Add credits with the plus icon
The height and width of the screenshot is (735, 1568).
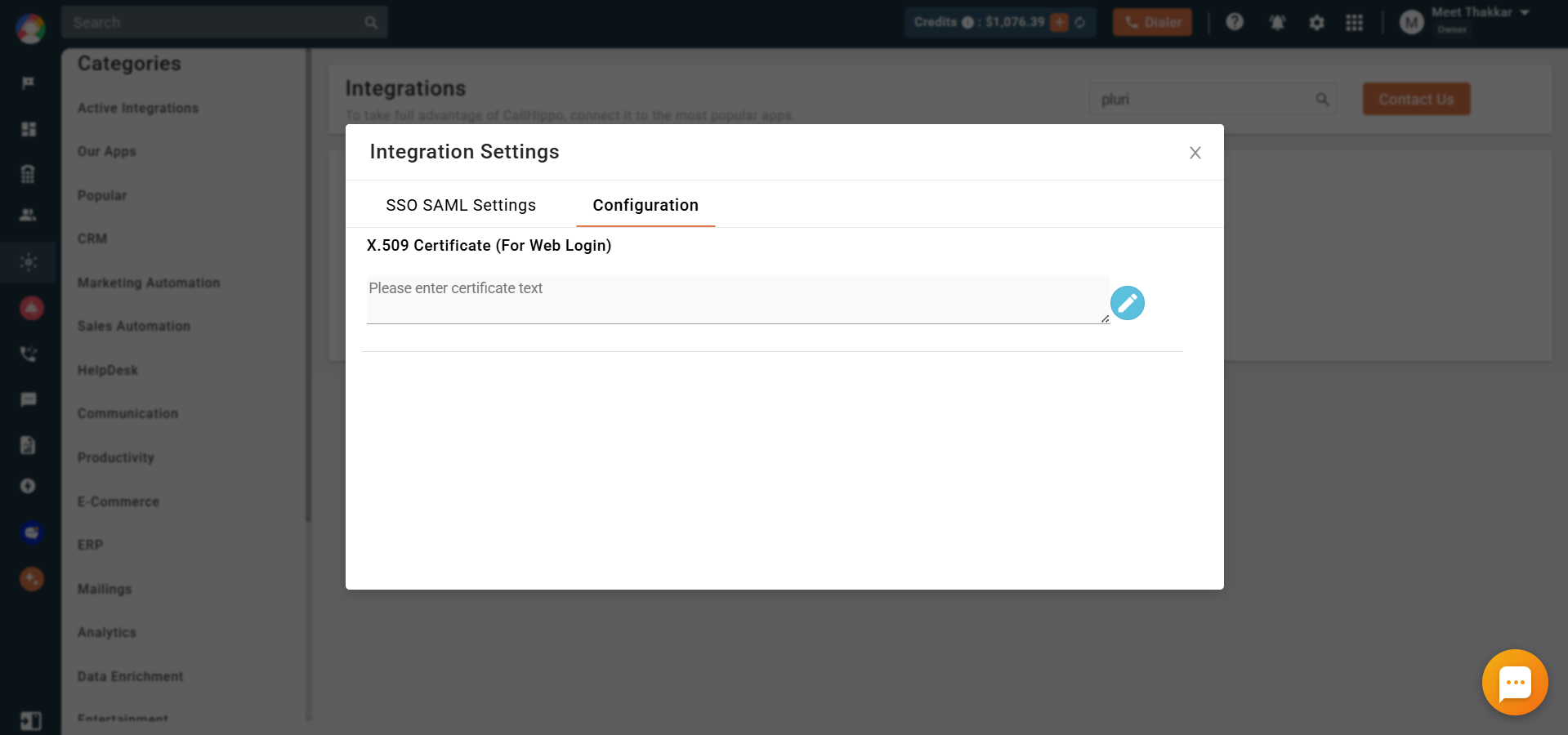click(x=1059, y=22)
